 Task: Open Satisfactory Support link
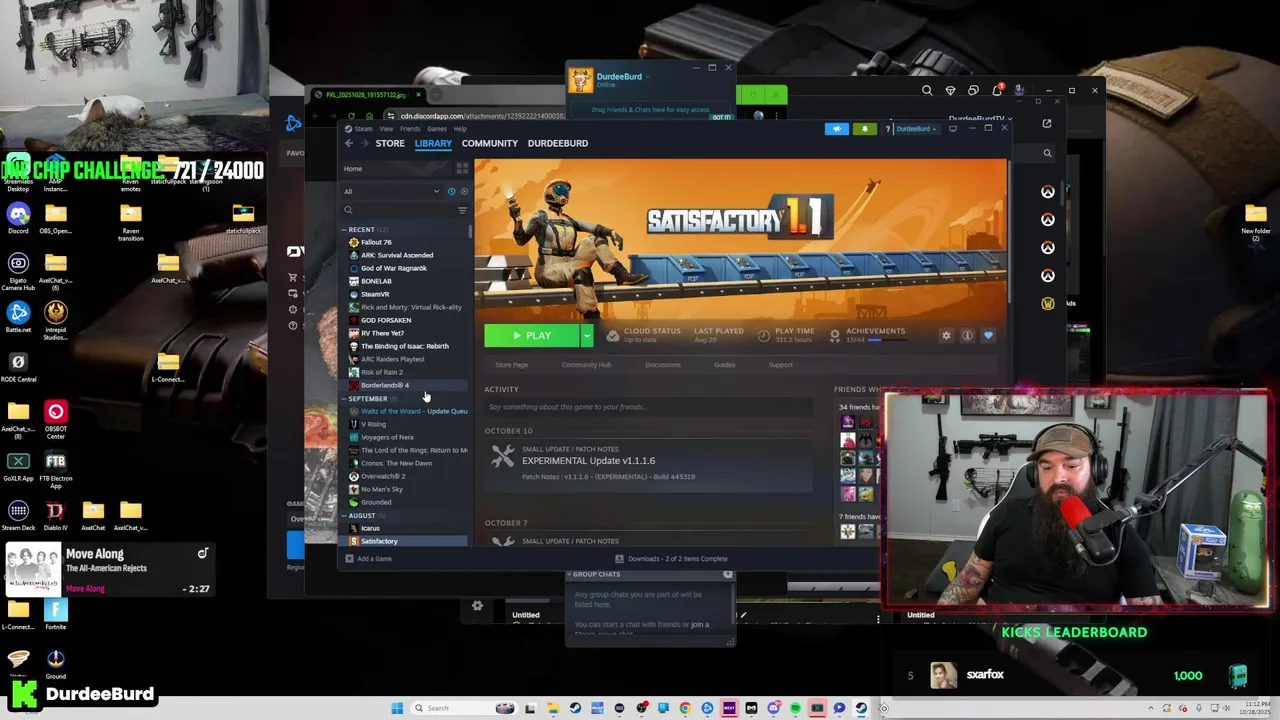pyautogui.click(x=781, y=365)
